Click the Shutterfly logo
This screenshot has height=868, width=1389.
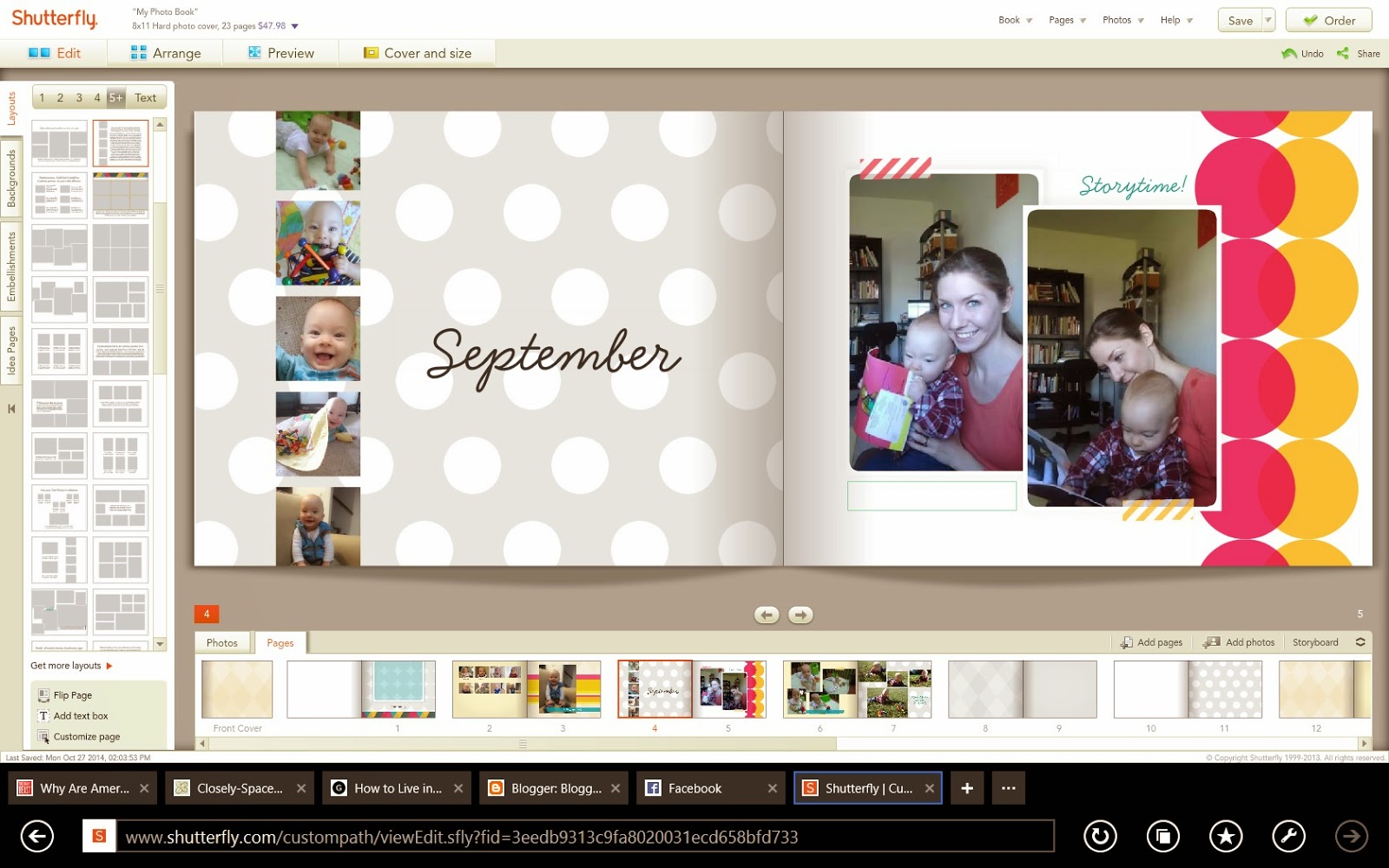coord(55,18)
